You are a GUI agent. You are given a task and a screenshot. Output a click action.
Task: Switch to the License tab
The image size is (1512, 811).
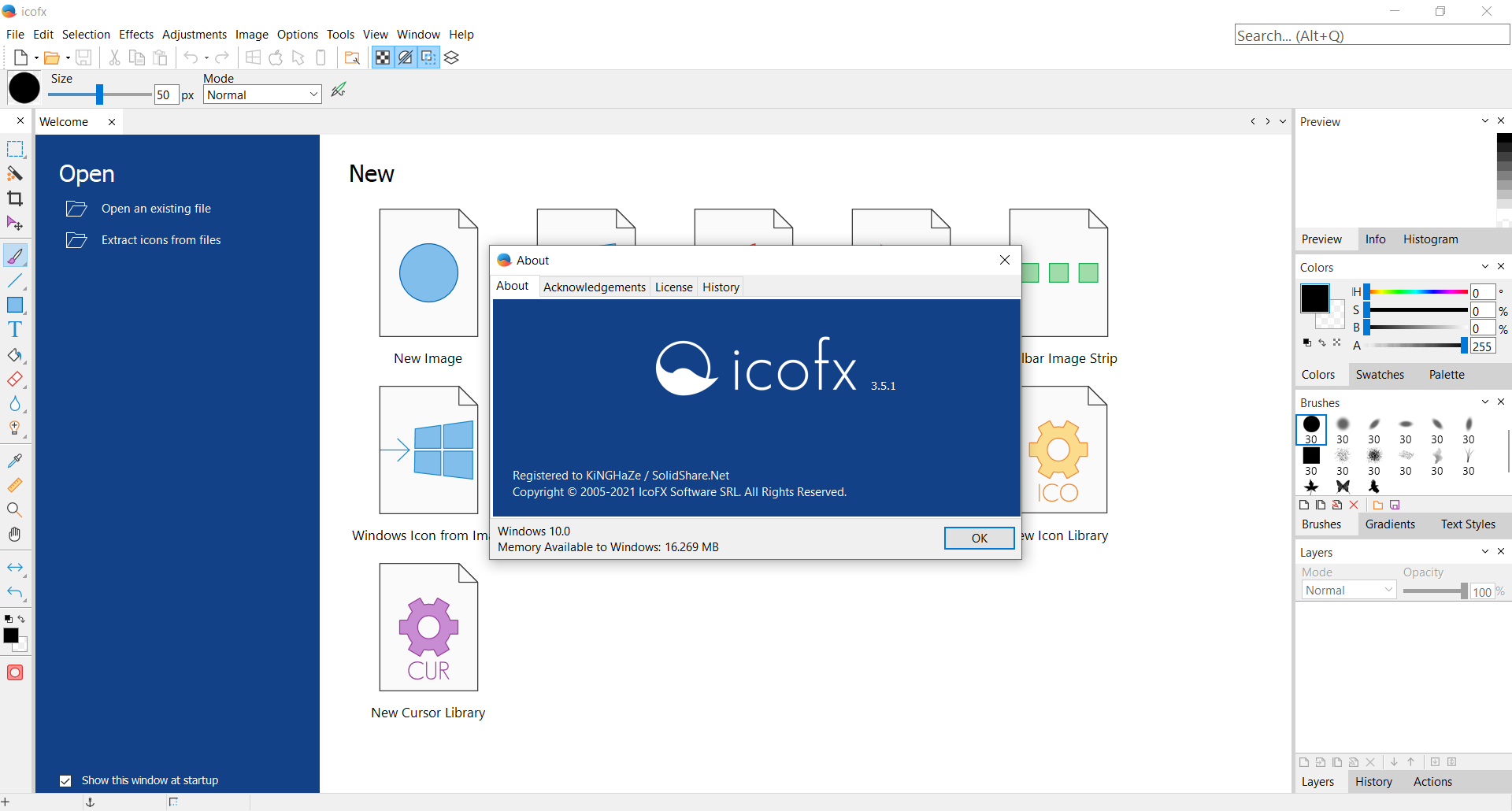[x=674, y=287]
